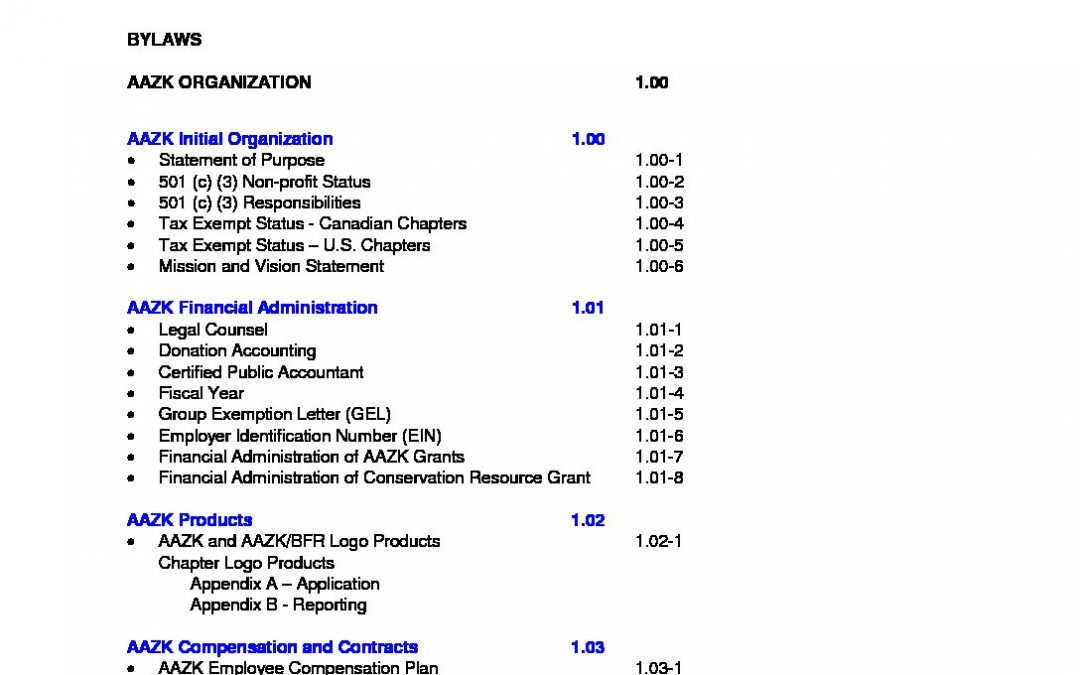This screenshot has width=1080, height=675.
Task: Click the blue section number 1.02
Action: tap(588, 520)
